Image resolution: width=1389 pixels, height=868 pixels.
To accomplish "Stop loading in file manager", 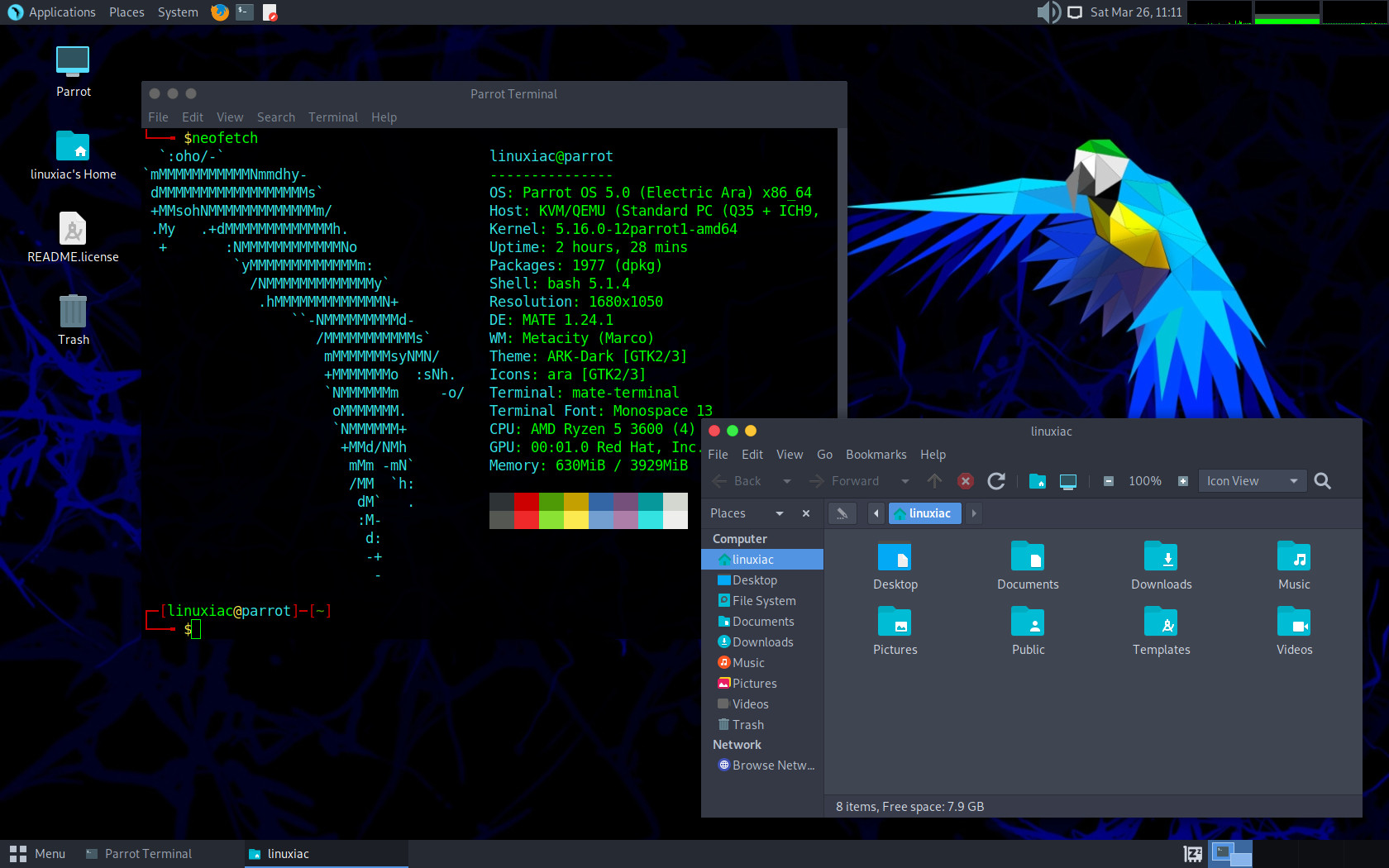I will pyautogui.click(x=965, y=481).
